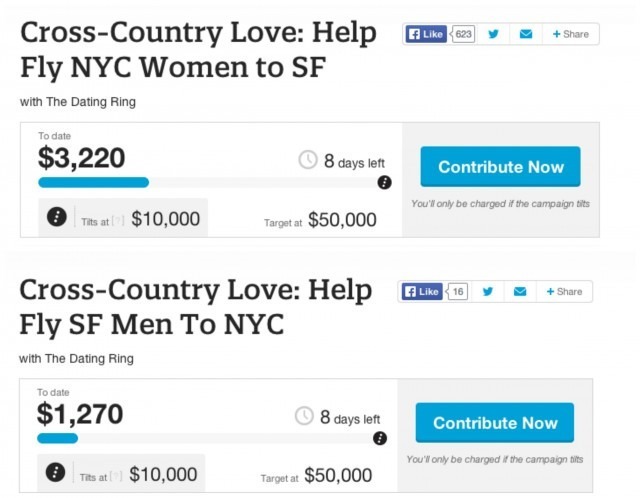
Task: Open the Tilts at help tooltip in first campaign
Action: pos(118,222)
